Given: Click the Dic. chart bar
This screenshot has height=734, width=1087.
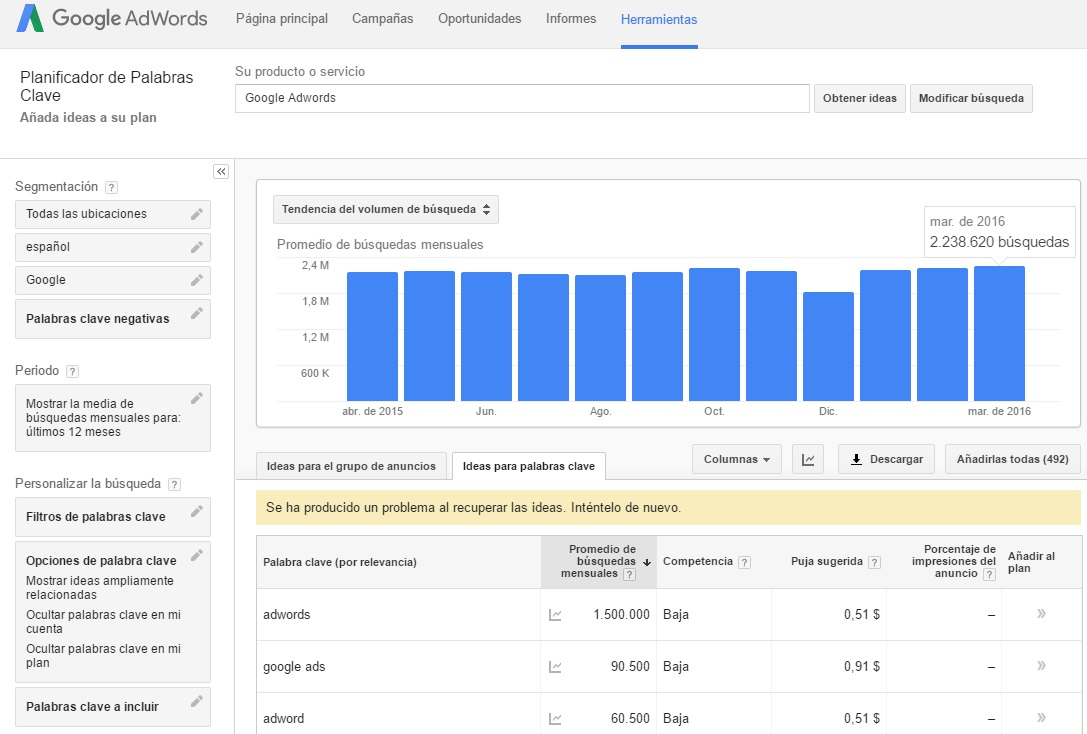Looking at the screenshot, I should point(828,347).
